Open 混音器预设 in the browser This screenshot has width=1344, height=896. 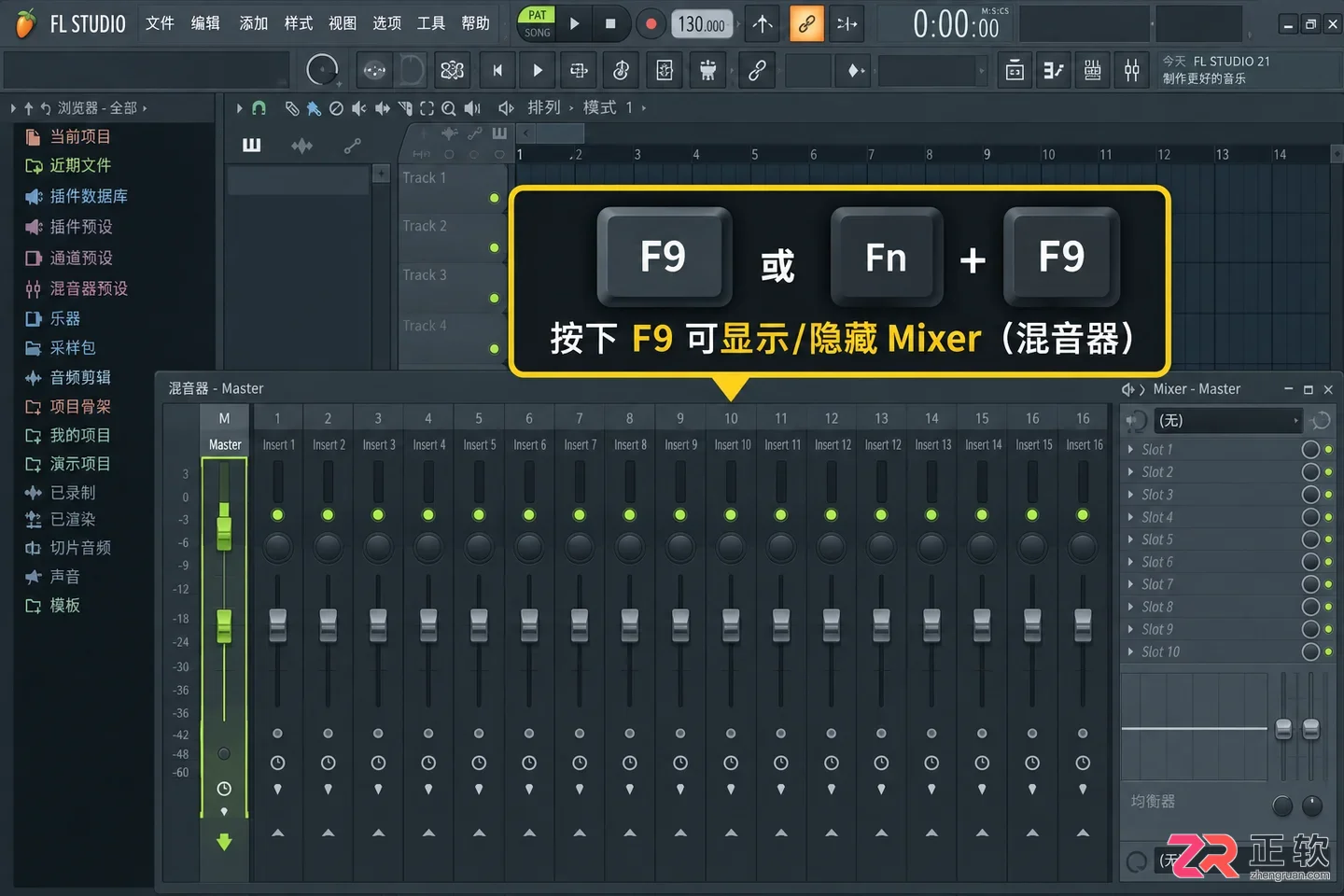tap(89, 289)
